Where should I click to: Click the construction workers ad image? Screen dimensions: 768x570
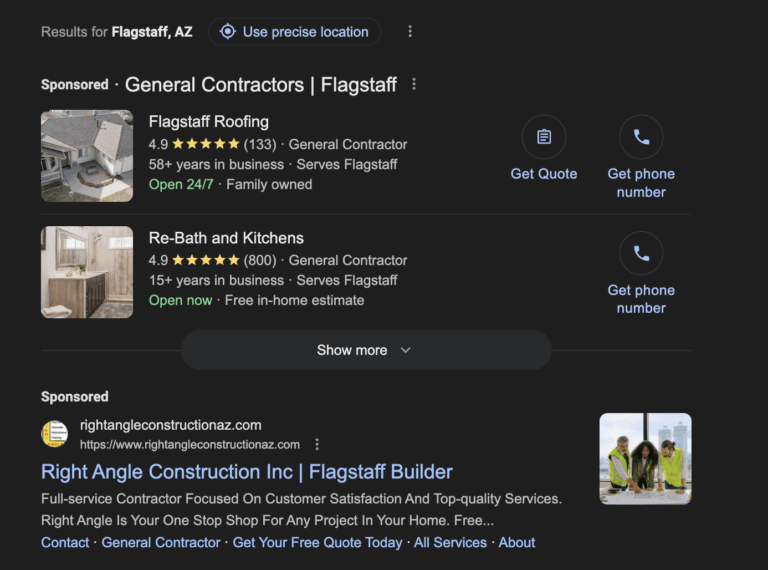645,459
